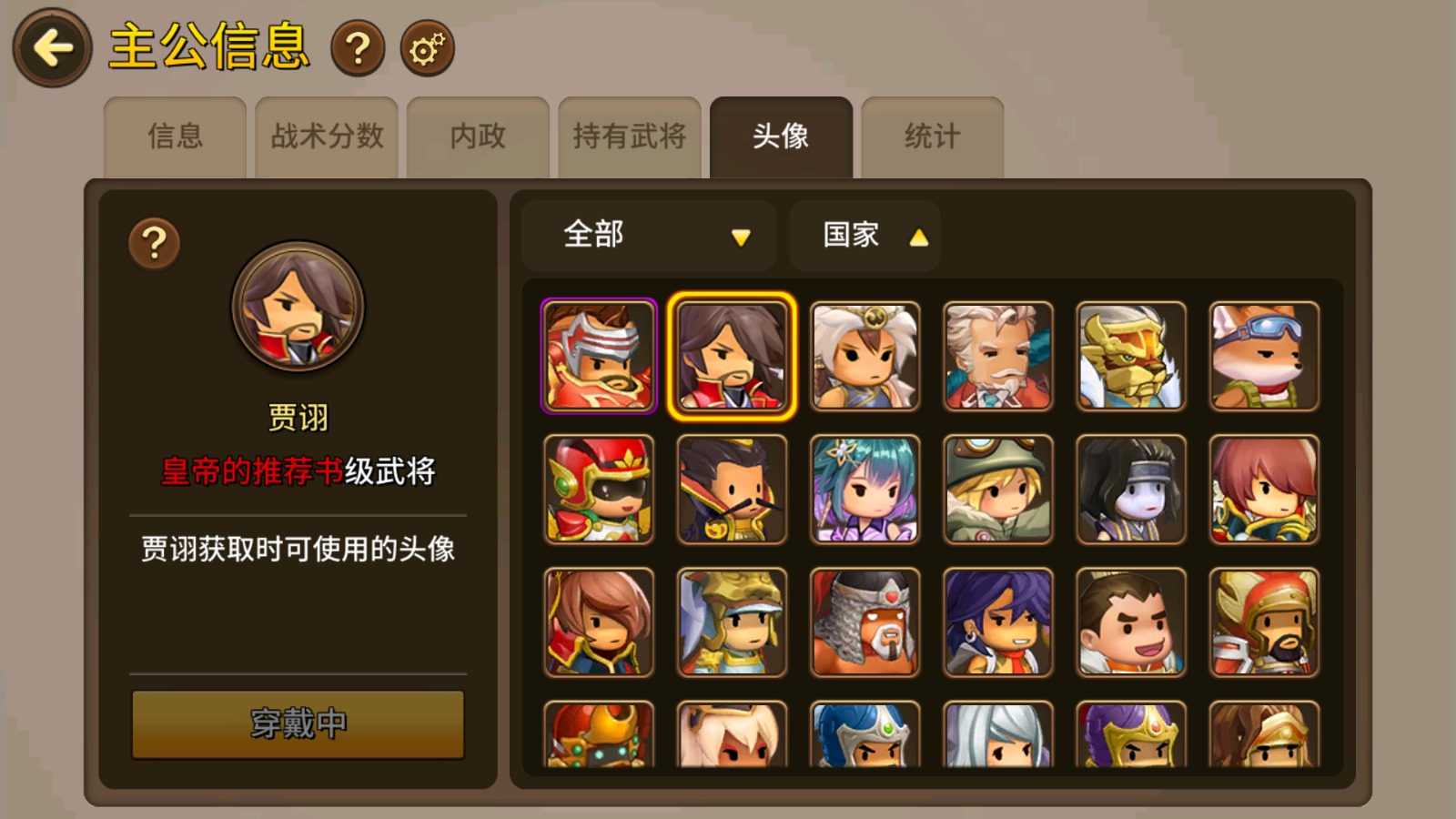1456x819 pixels.
Task: Toggle the 国家 sort order arrow
Action: [x=919, y=238]
